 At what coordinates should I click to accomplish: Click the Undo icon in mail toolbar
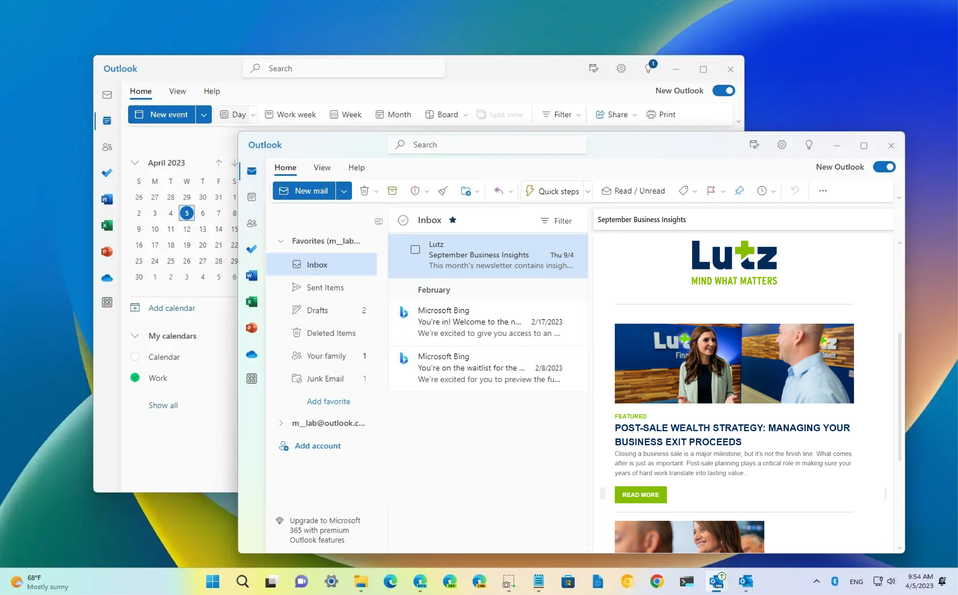[x=795, y=191]
